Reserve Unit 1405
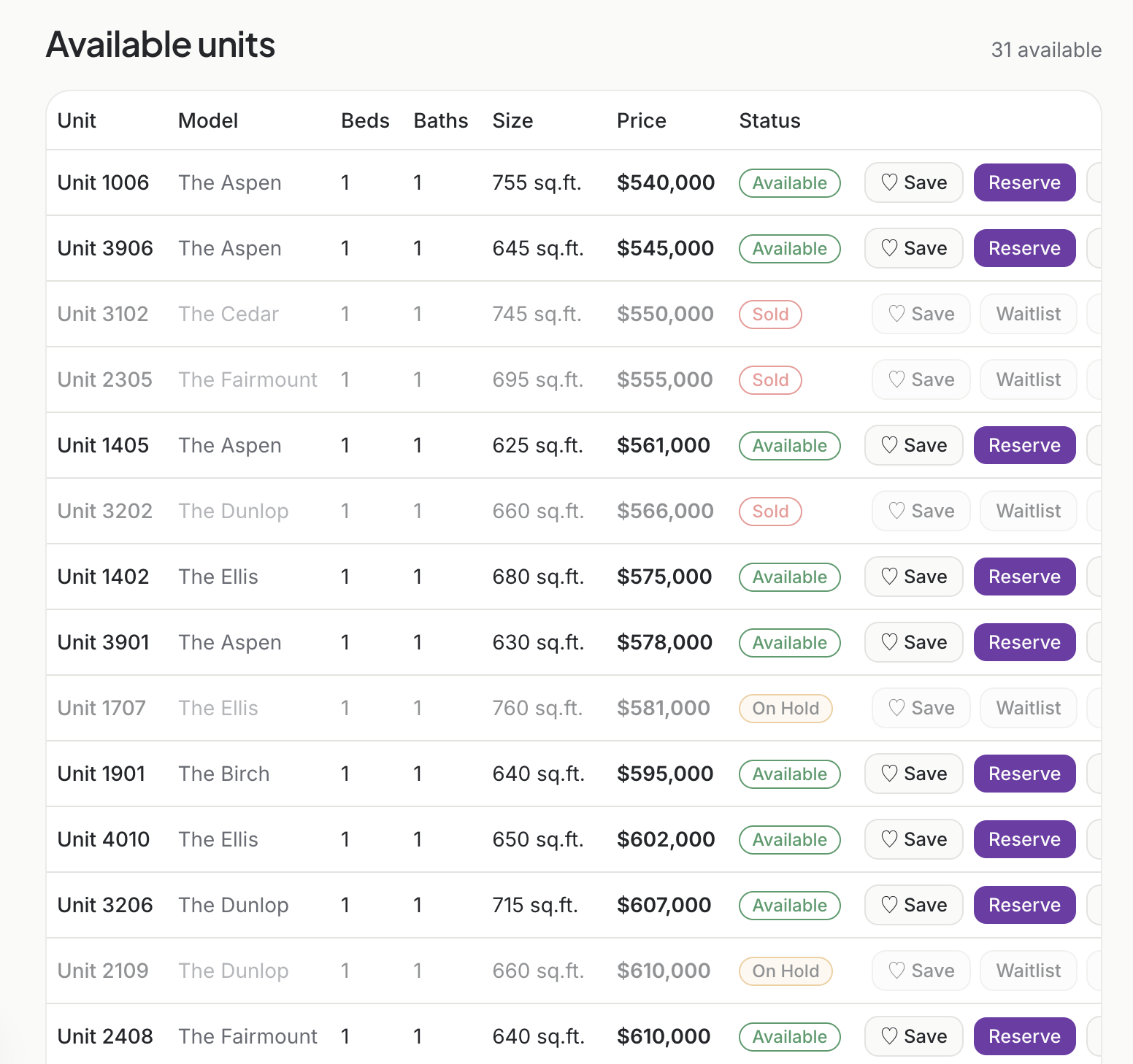Screen dimensions: 1133x1064 point(1024,445)
